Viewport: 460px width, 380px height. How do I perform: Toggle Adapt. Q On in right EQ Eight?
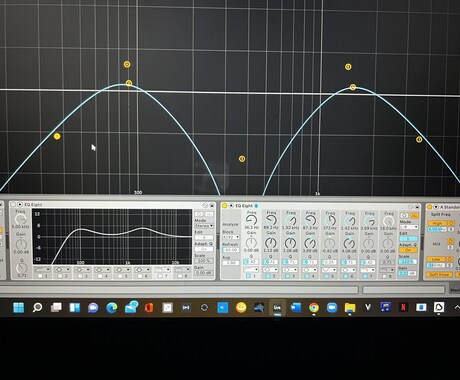pyautogui.click(x=409, y=250)
